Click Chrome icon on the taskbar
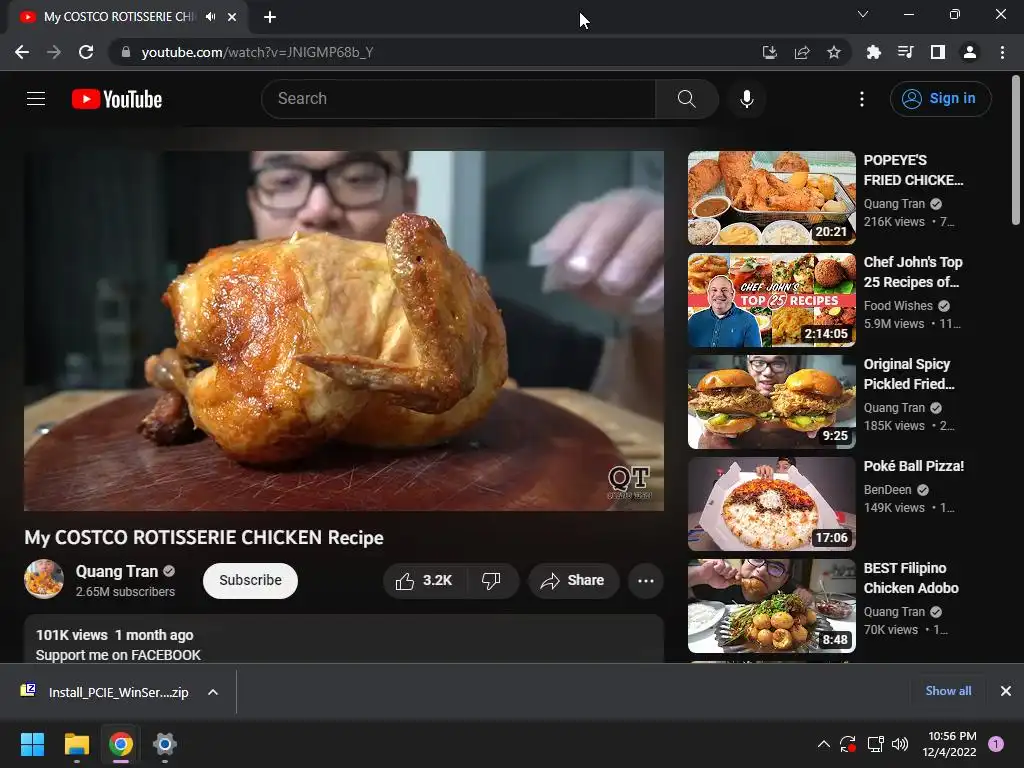The width and height of the screenshot is (1024, 768). point(121,744)
